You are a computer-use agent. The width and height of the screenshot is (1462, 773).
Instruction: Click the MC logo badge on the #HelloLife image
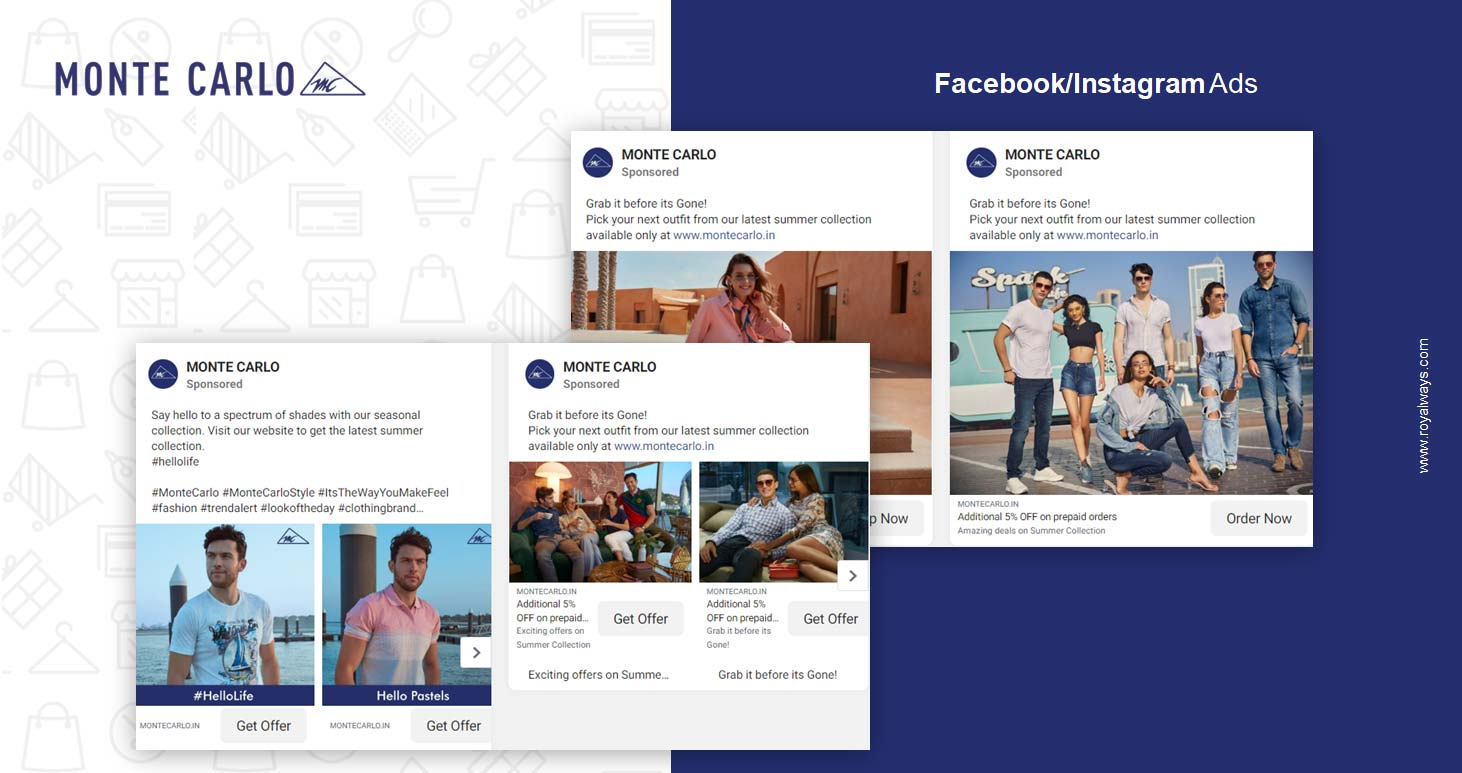(x=292, y=538)
